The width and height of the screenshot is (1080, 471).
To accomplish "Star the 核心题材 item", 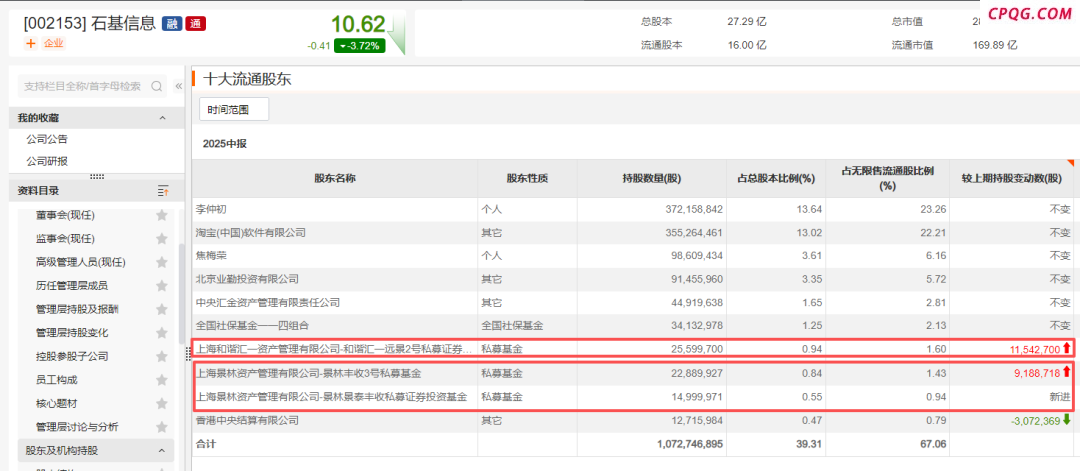I will 162,404.
